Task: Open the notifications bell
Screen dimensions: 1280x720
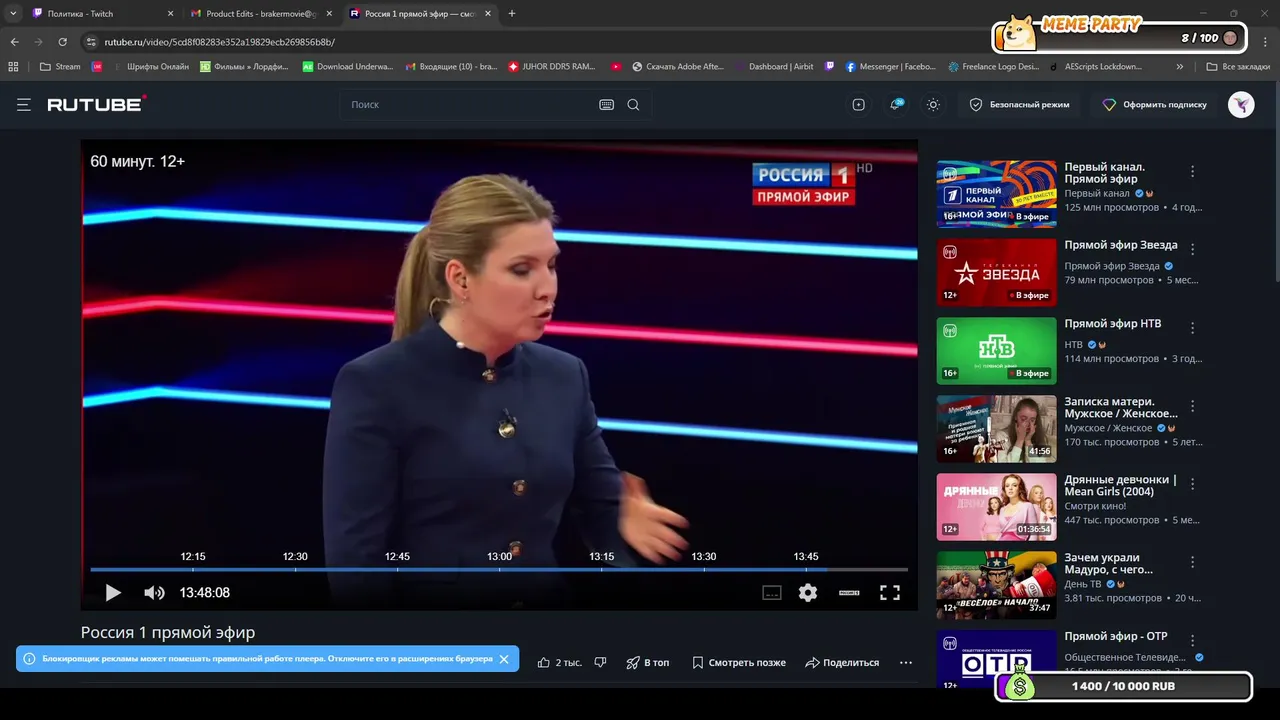Action: (x=896, y=105)
